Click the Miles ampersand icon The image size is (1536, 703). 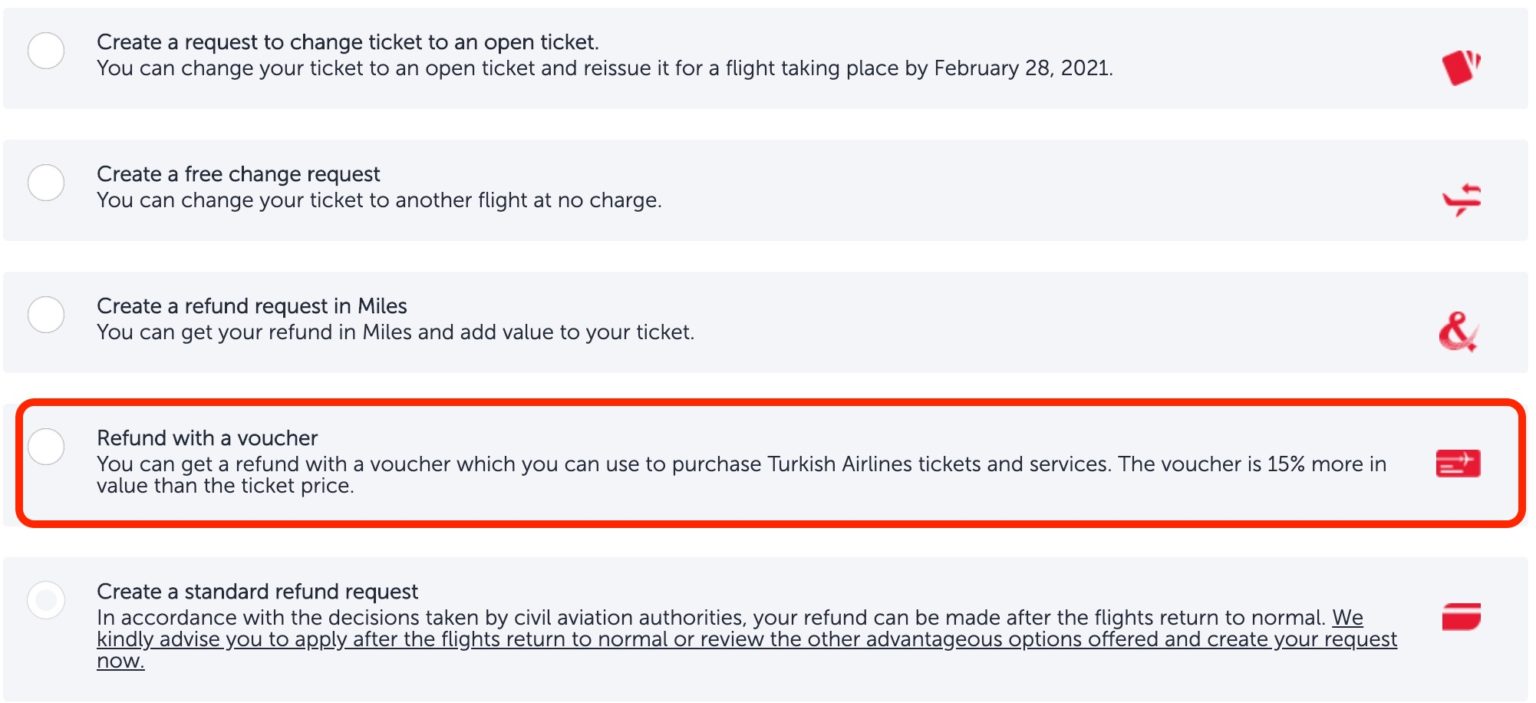(1459, 326)
